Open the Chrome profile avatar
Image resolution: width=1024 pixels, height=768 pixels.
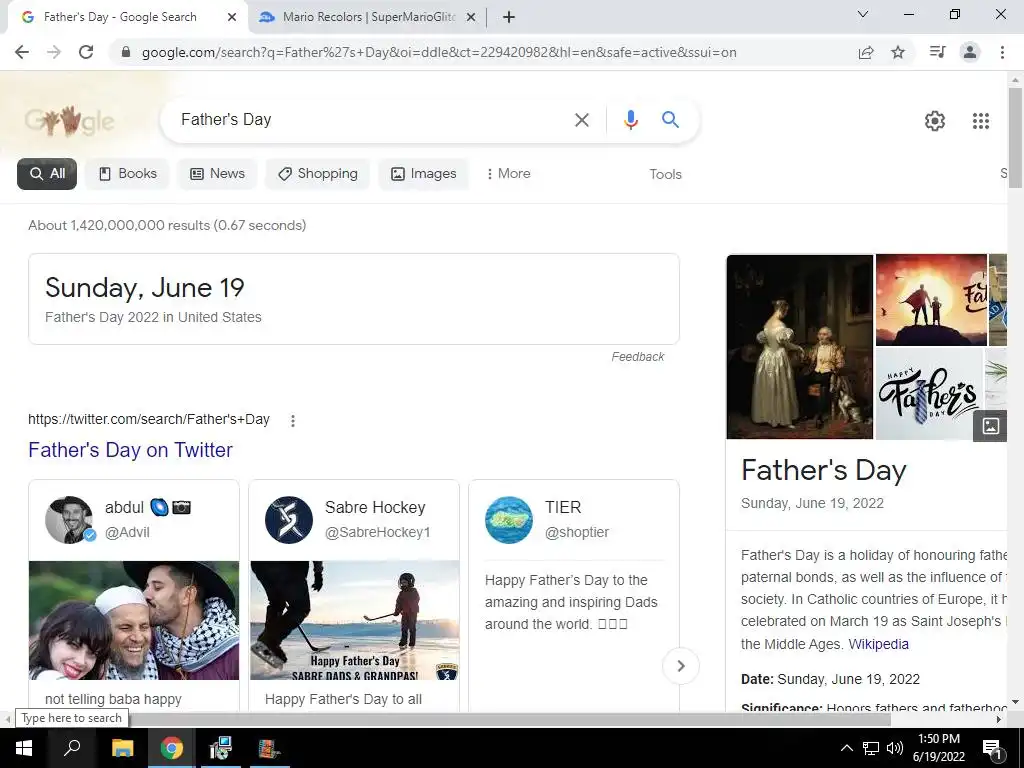point(970,52)
